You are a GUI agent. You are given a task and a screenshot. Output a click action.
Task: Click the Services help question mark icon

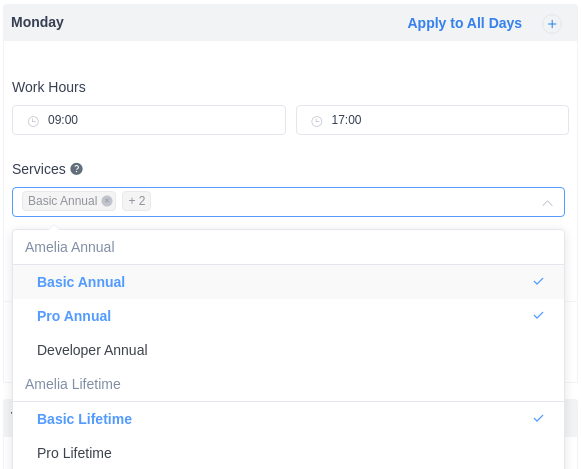pos(77,169)
